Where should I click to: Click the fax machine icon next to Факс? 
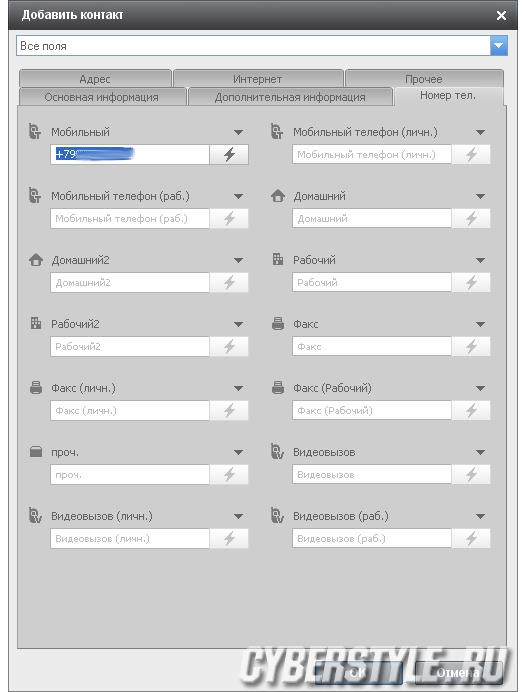tap(278, 324)
